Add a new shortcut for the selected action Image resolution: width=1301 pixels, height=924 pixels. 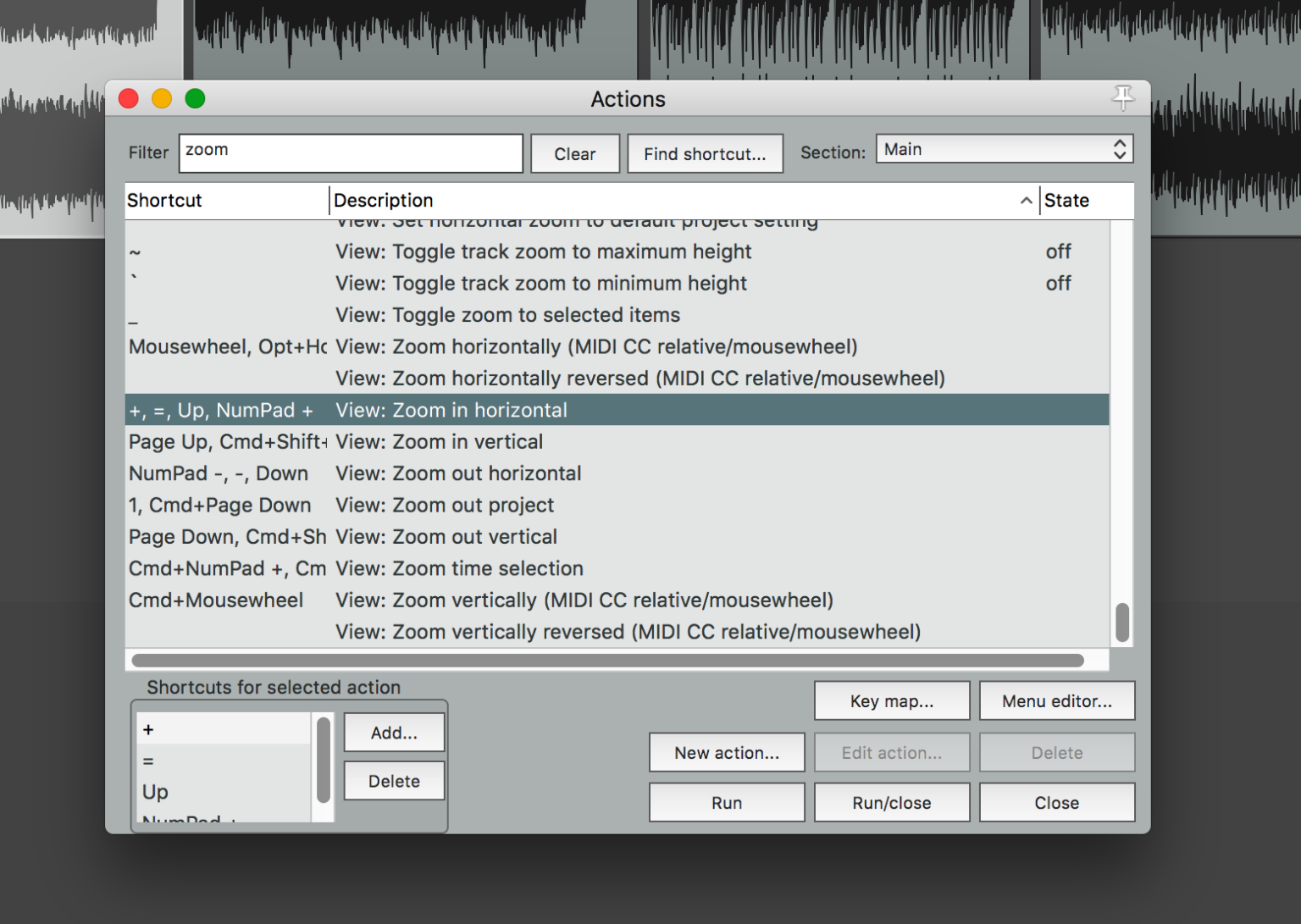coord(393,732)
